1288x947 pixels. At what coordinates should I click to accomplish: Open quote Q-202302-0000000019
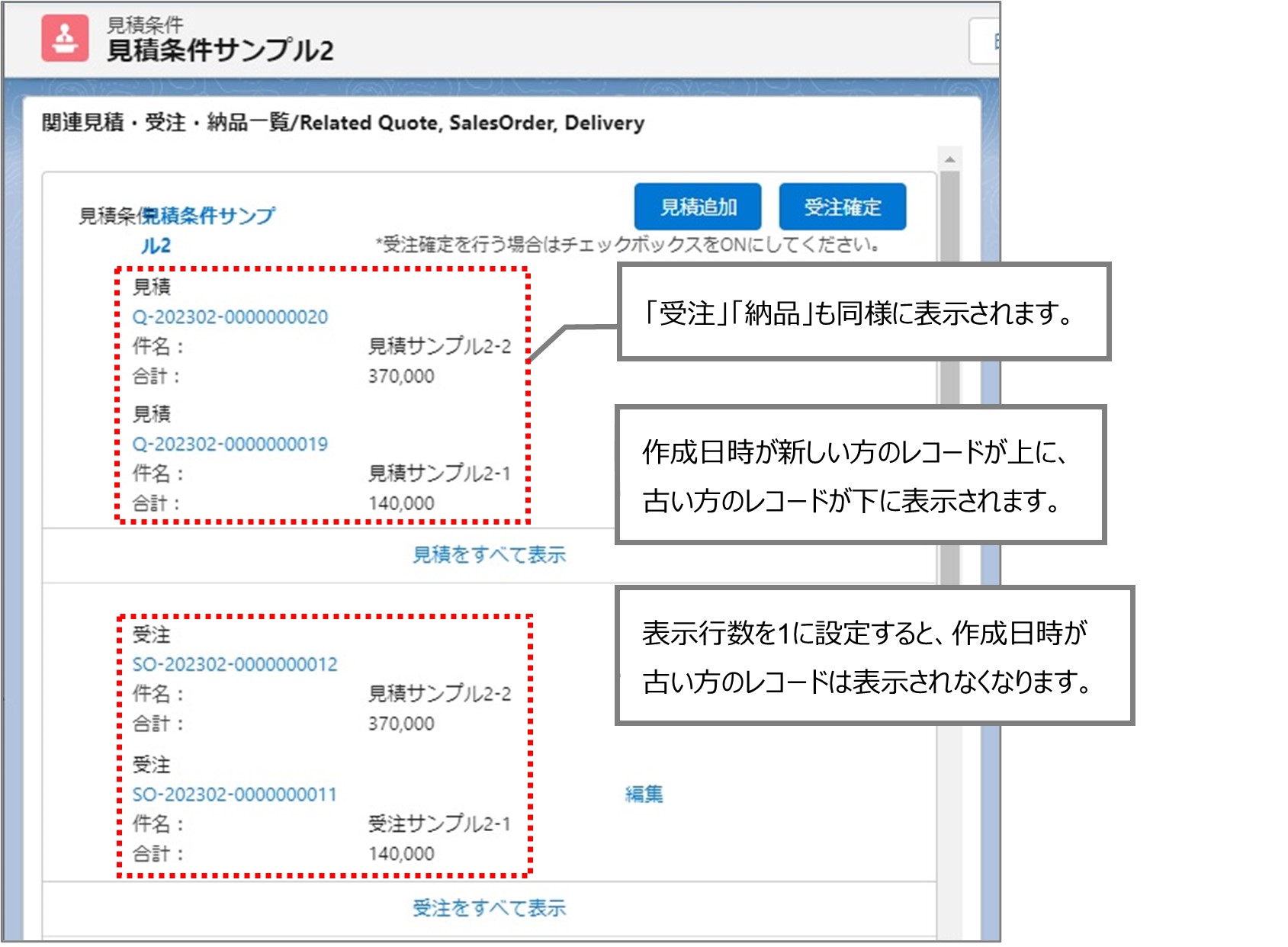[230, 444]
